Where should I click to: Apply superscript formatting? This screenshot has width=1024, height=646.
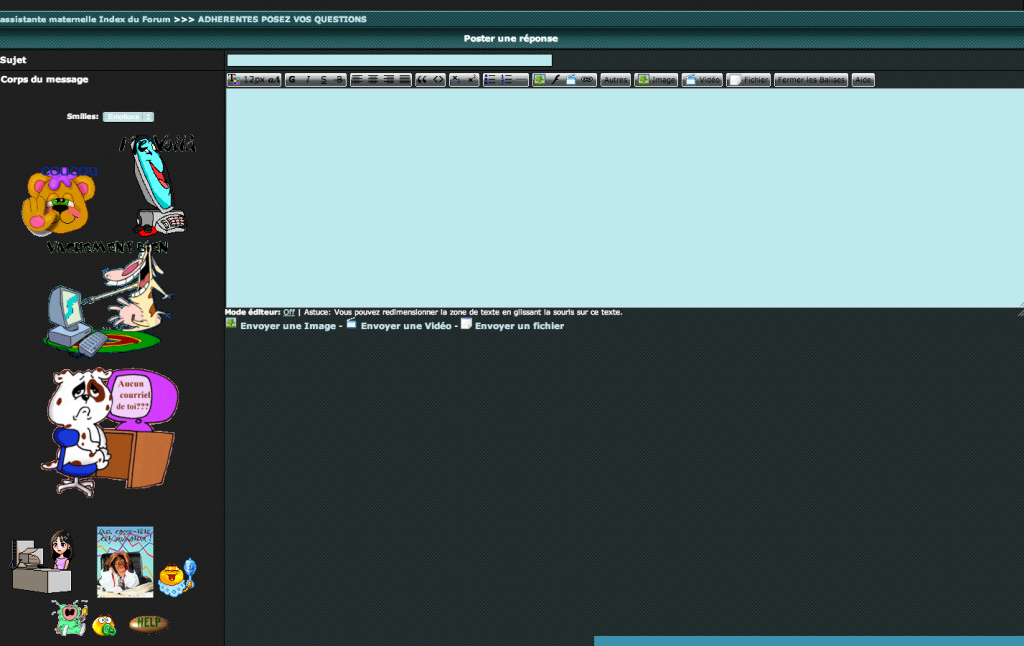(x=472, y=80)
